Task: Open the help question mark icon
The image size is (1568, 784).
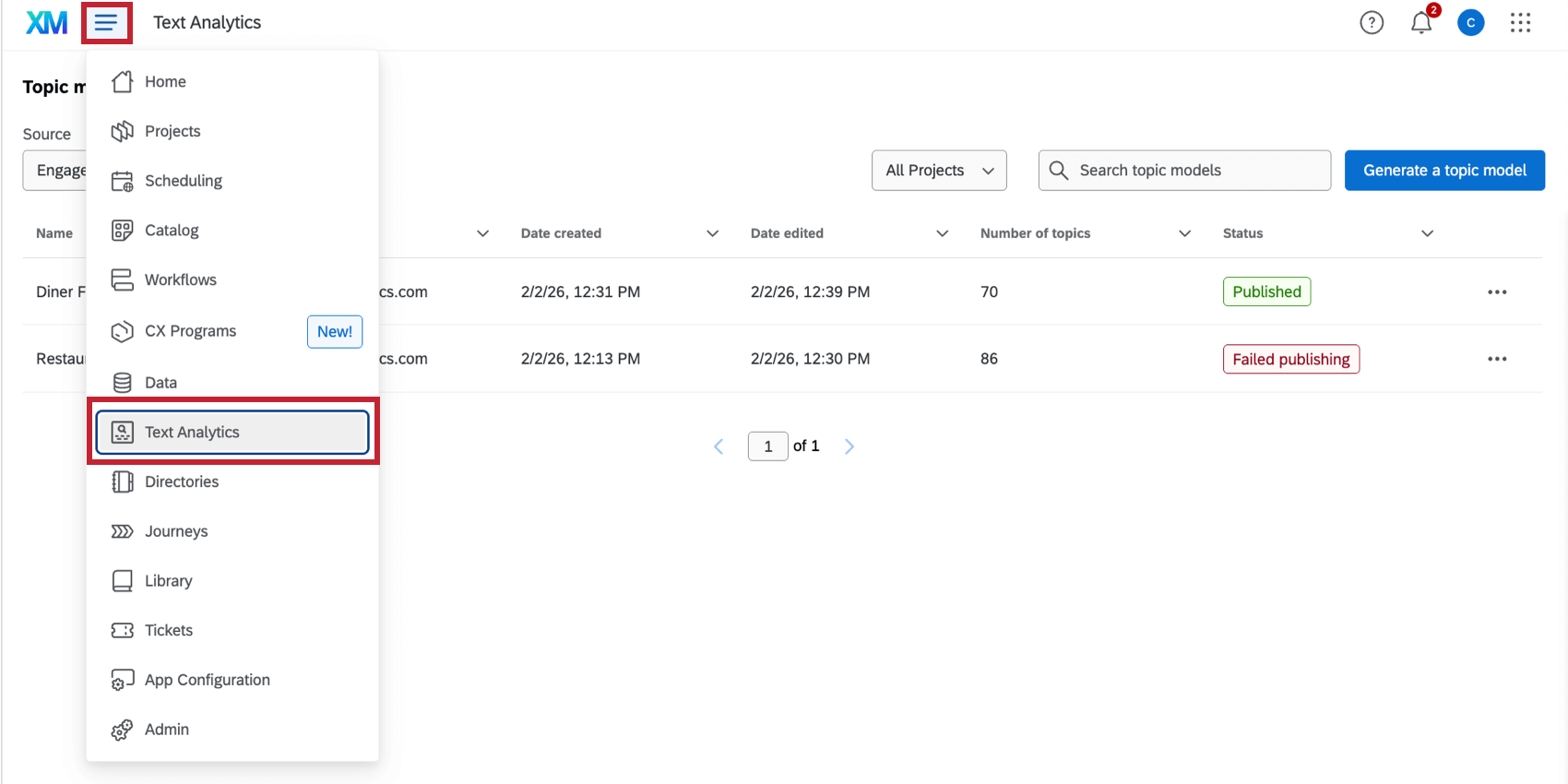Action: (x=1372, y=23)
